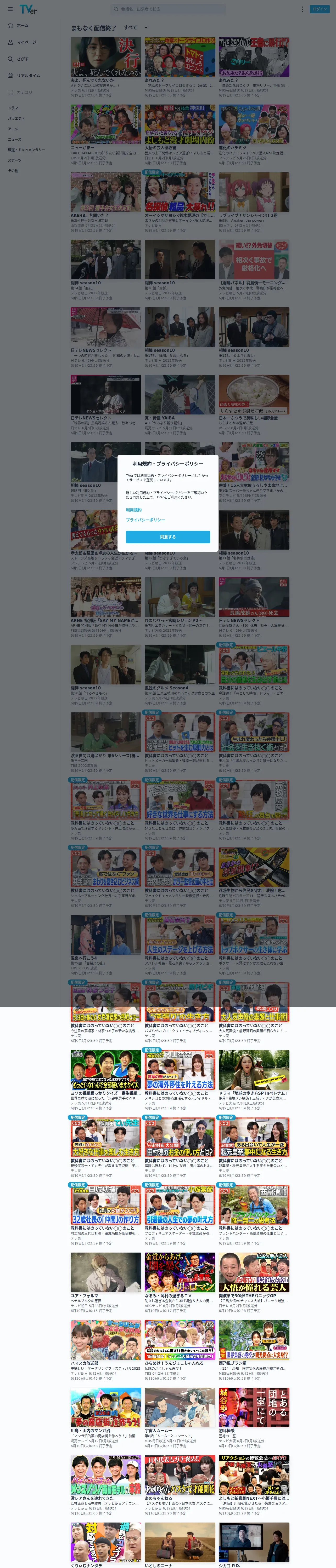Click the person icon beside マイページ

[10, 42]
